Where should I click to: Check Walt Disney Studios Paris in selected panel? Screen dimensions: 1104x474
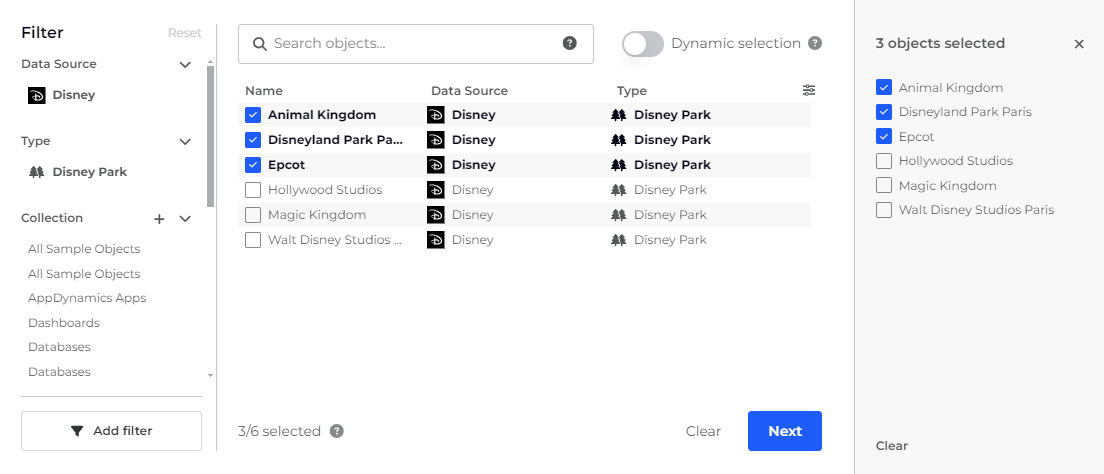click(x=884, y=210)
